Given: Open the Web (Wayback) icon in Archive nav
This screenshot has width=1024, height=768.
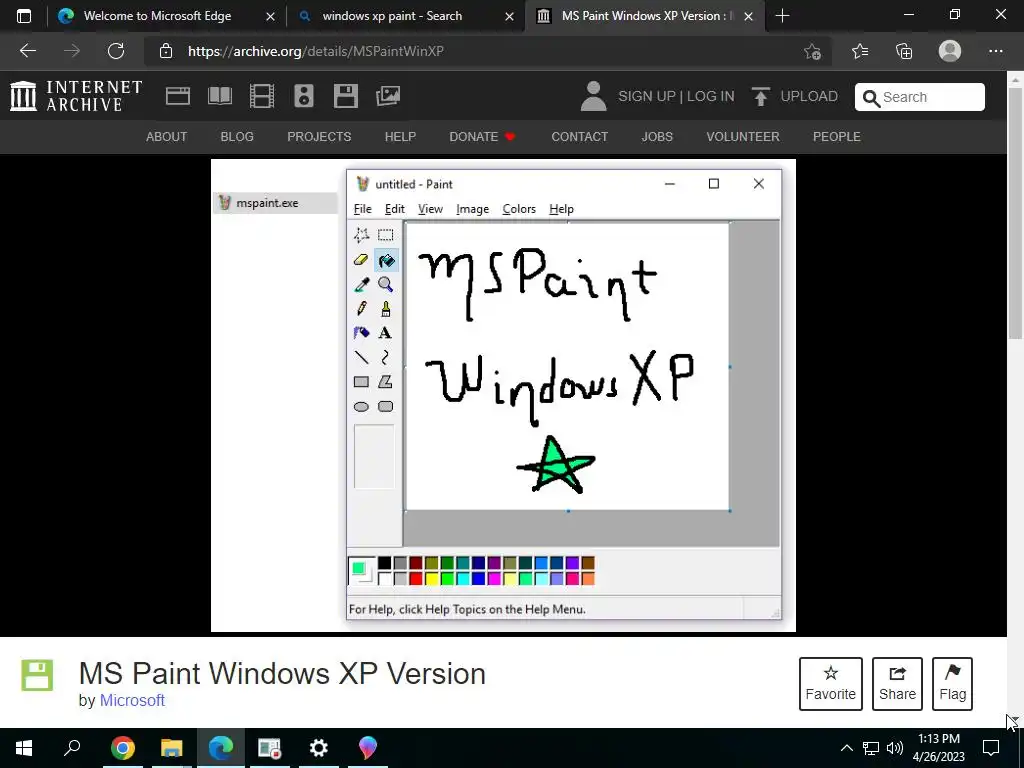Looking at the screenshot, I should point(178,96).
